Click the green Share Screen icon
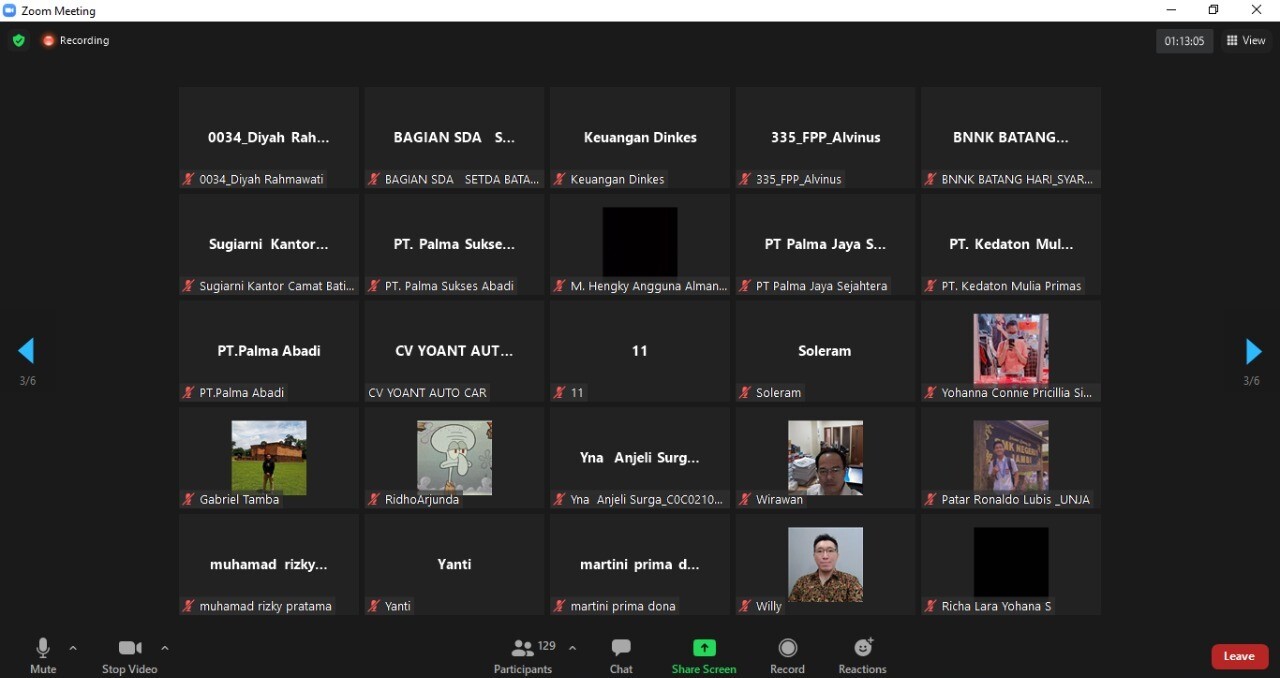 [704, 648]
